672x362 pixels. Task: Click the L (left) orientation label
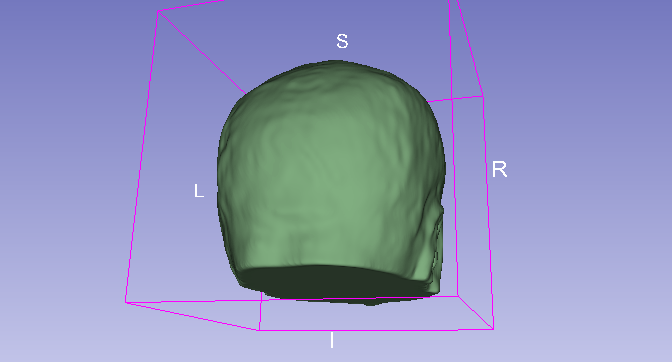coord(198,191)
